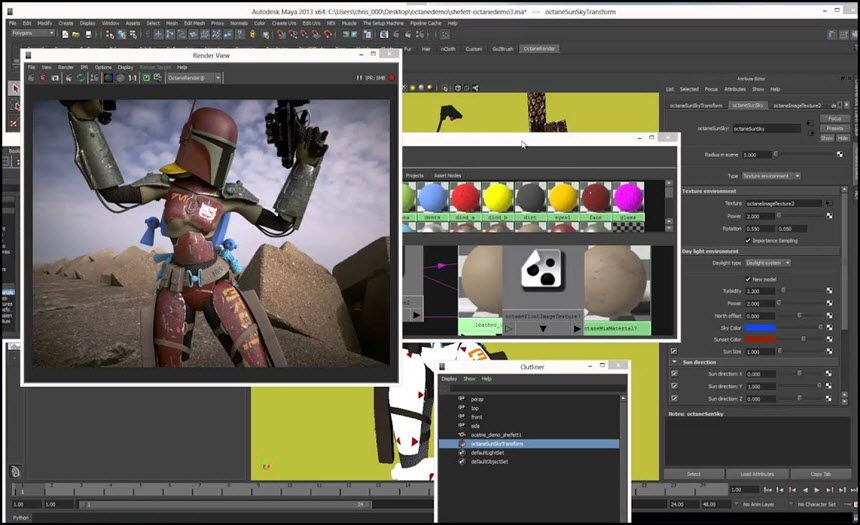Click the red Sunset Color swatch
This screenshot has width=860, height=525.
[x=760, y=340]
